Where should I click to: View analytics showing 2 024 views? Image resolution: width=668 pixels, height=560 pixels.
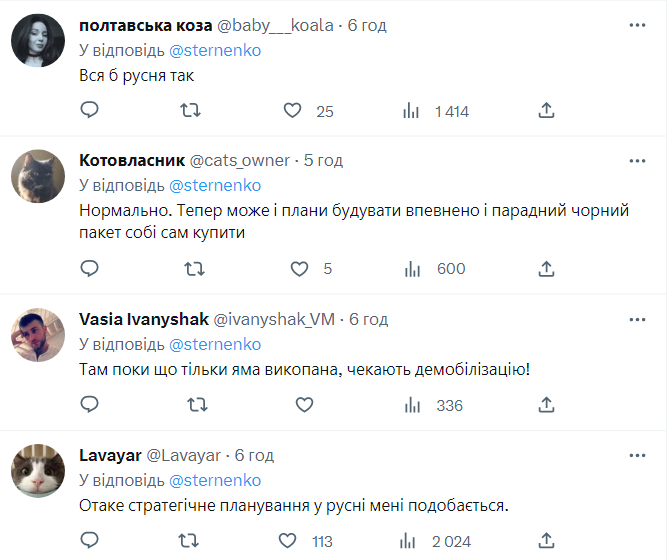(437, 541)
